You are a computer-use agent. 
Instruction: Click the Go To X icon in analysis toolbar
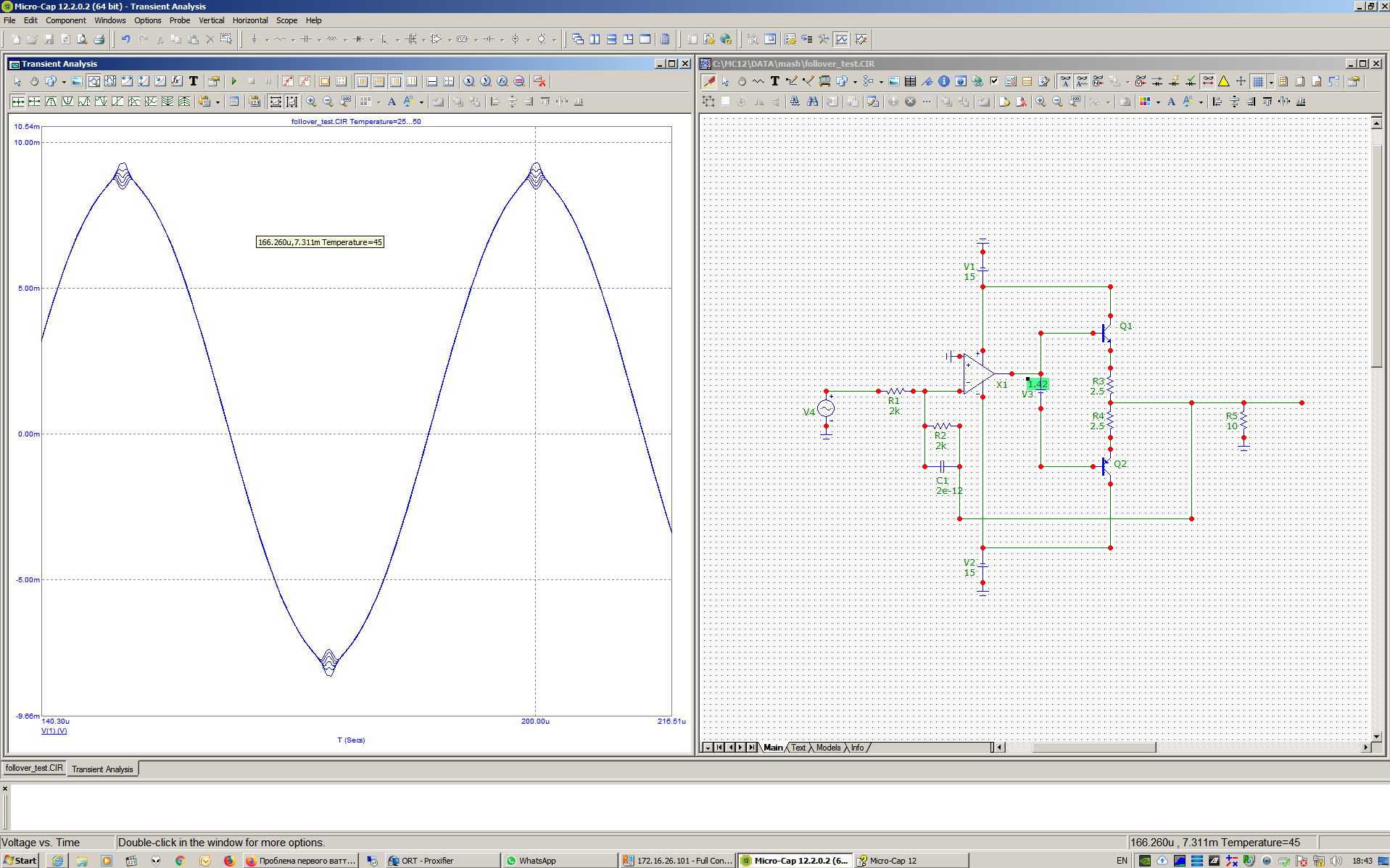tap(469, 81)
